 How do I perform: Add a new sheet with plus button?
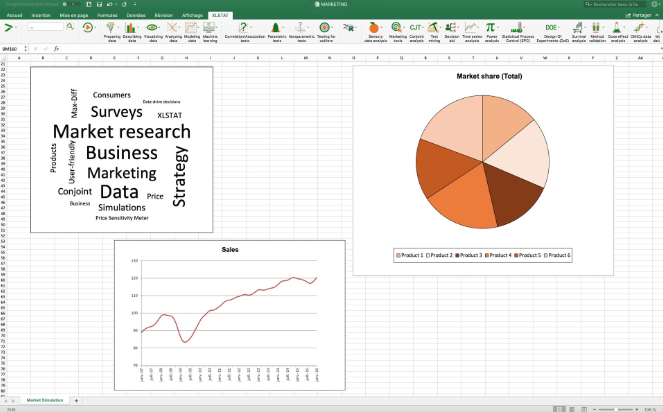[x=76, y=400]
